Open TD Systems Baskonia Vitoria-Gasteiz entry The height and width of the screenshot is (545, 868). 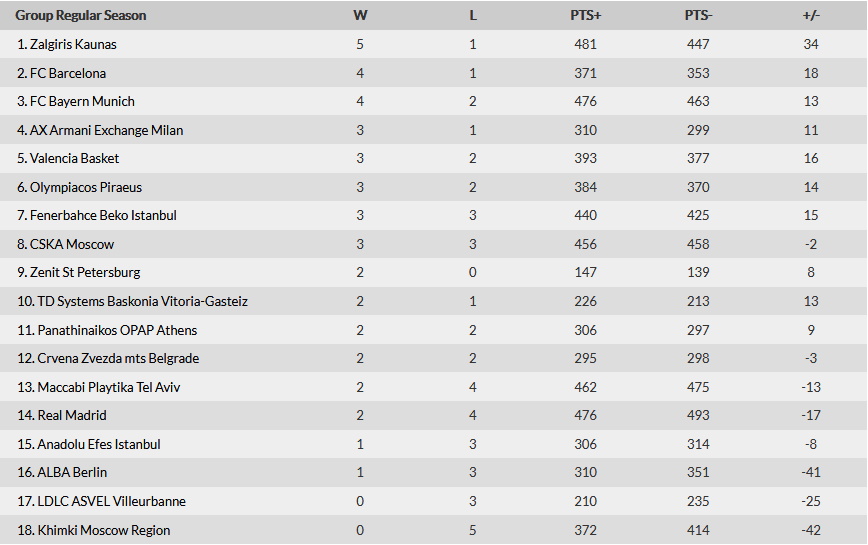point(142,301)
